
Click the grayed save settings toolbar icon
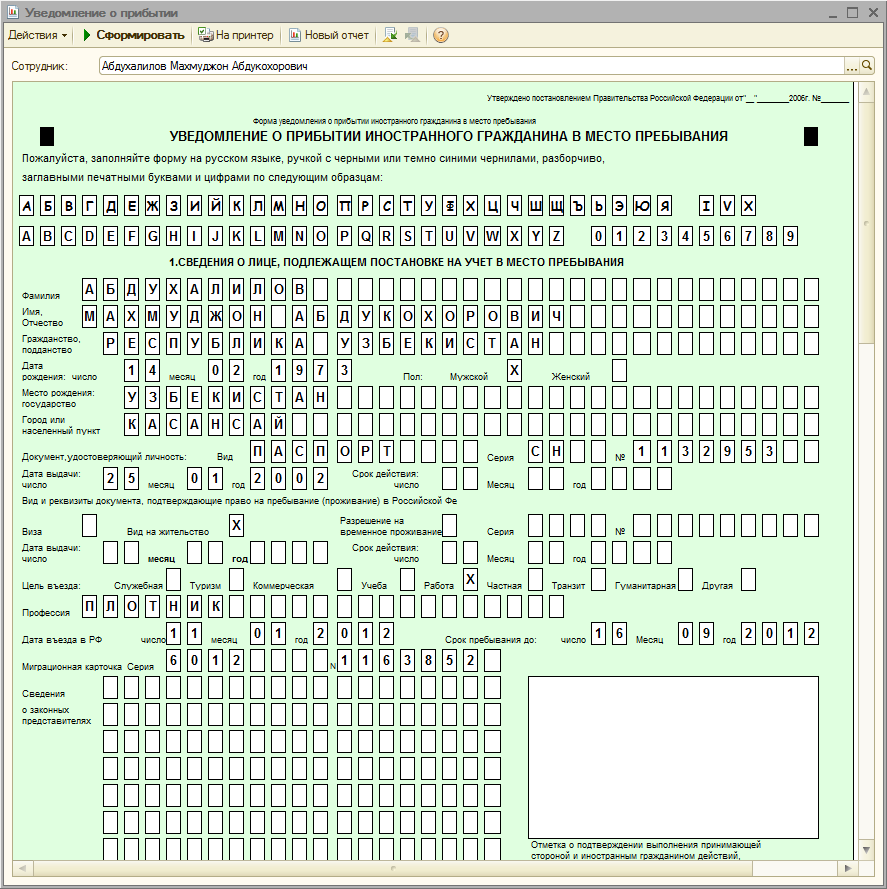point(412,35)
